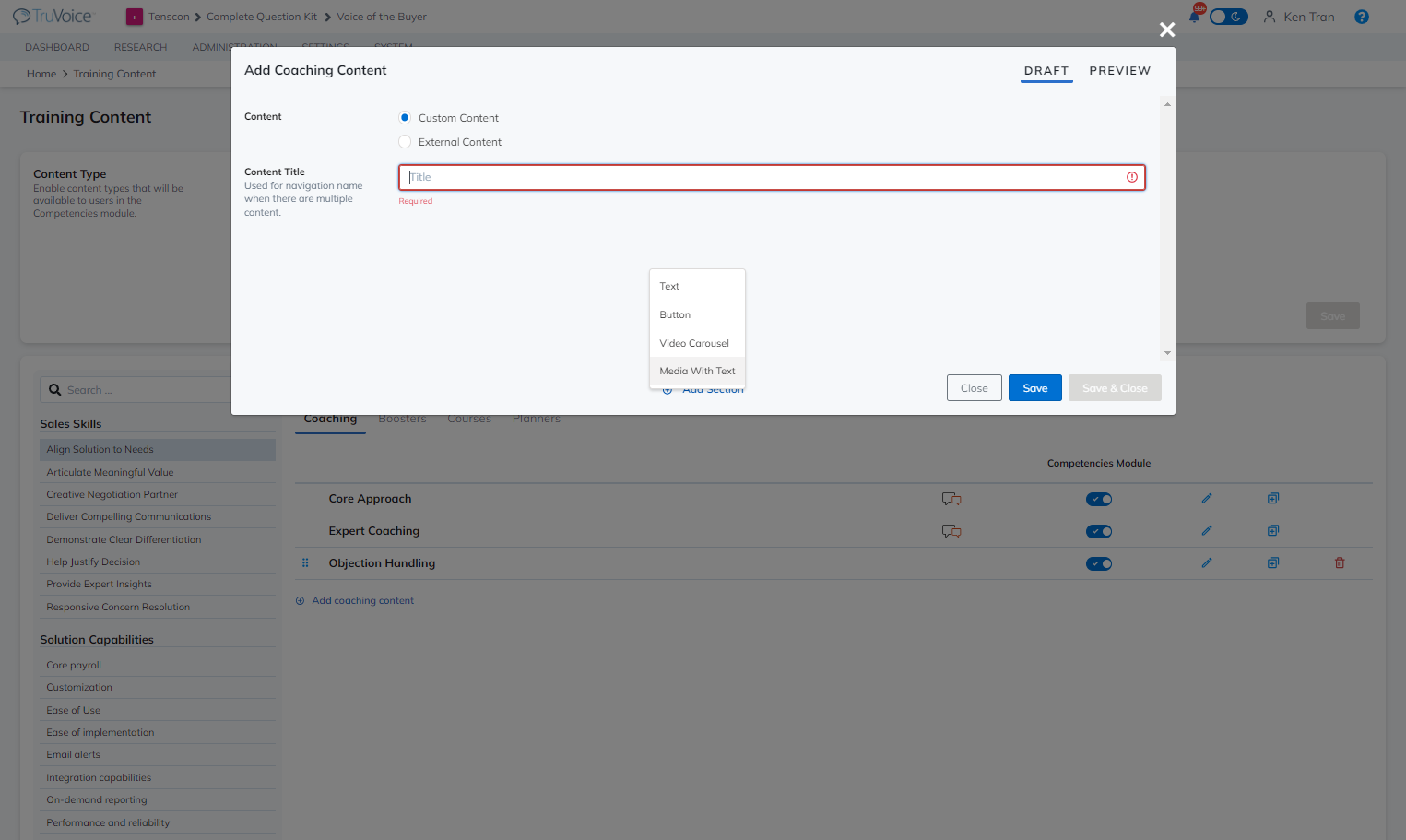
Task: Click the blue Save button
Action: [x=1035, y=388]
